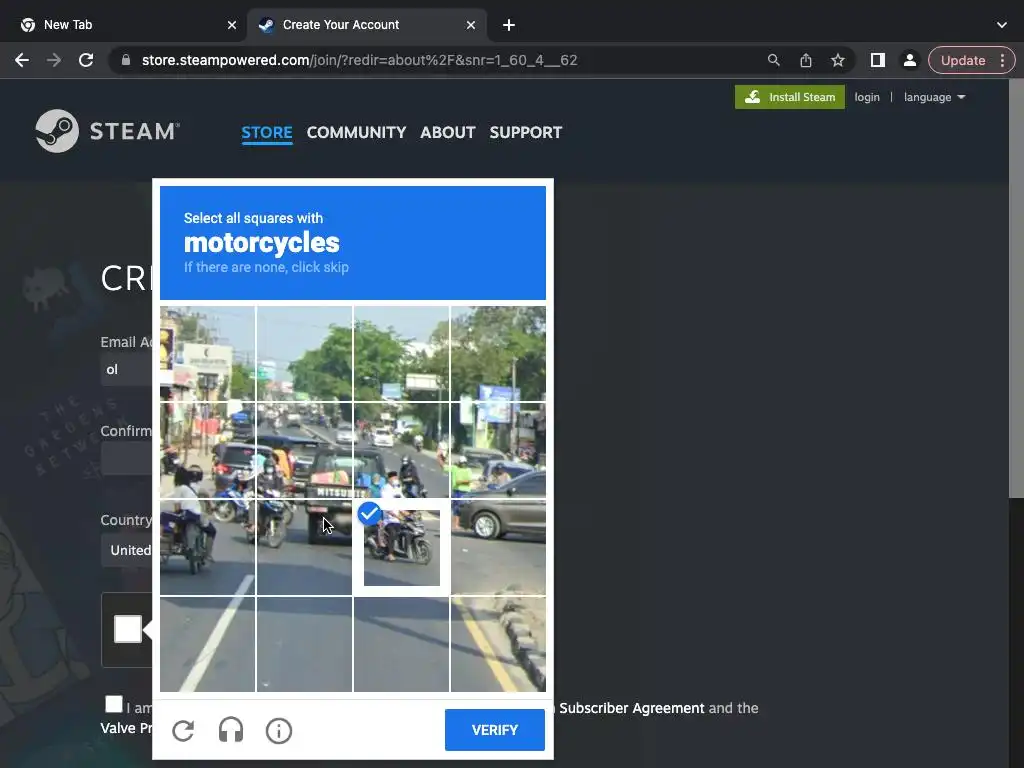Click the padlock site info icon
The image size is (1024, 768).
[126, 60]
